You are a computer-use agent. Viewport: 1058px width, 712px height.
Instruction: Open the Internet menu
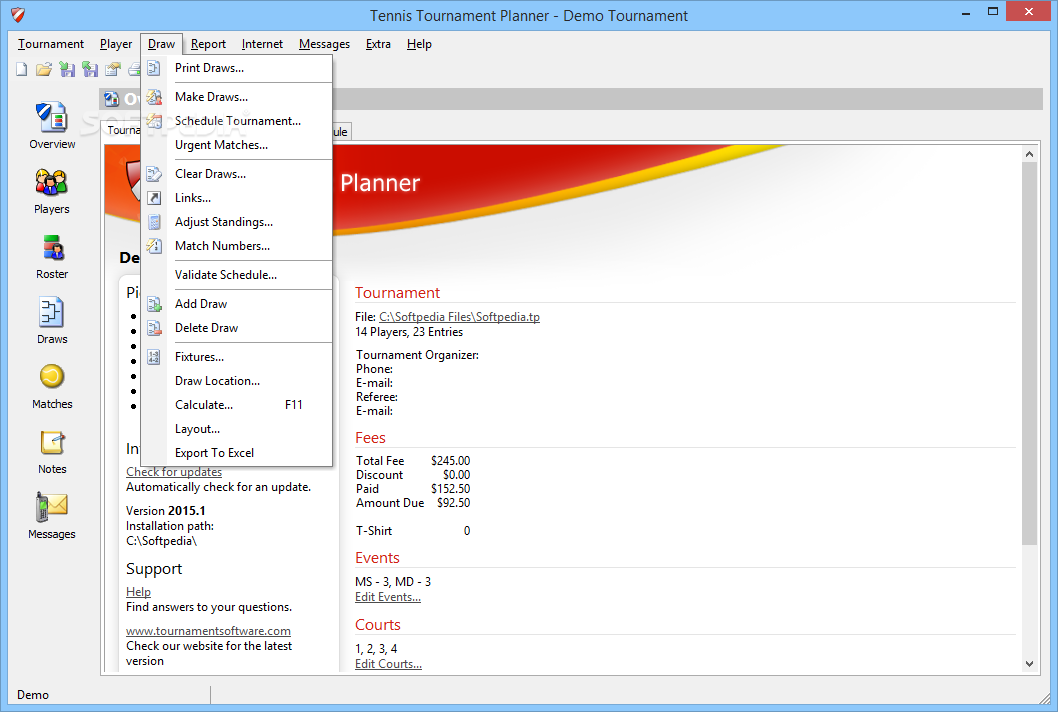pos(262,44)
